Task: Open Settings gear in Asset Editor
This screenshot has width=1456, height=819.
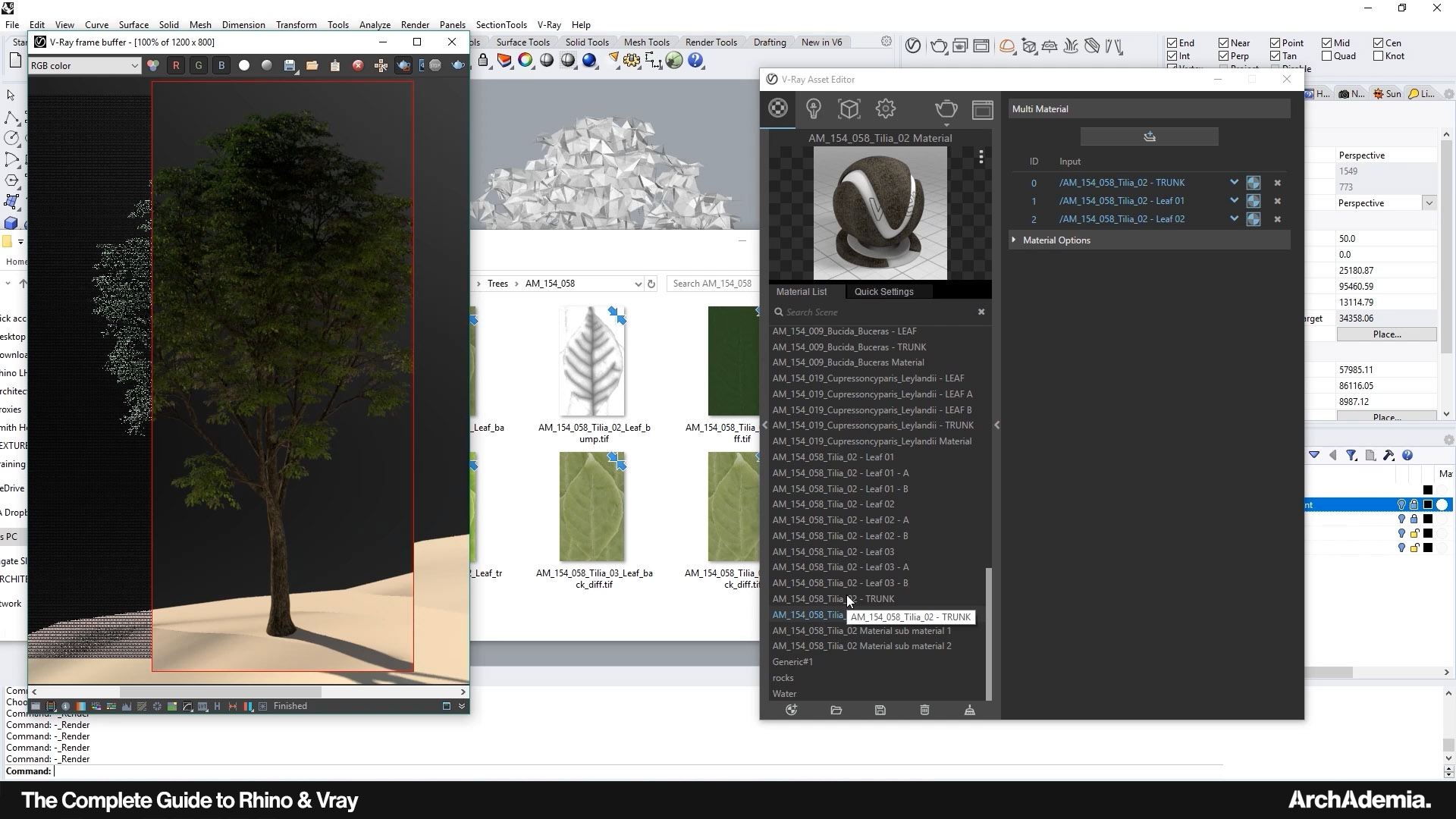Action: pos(886,109)
